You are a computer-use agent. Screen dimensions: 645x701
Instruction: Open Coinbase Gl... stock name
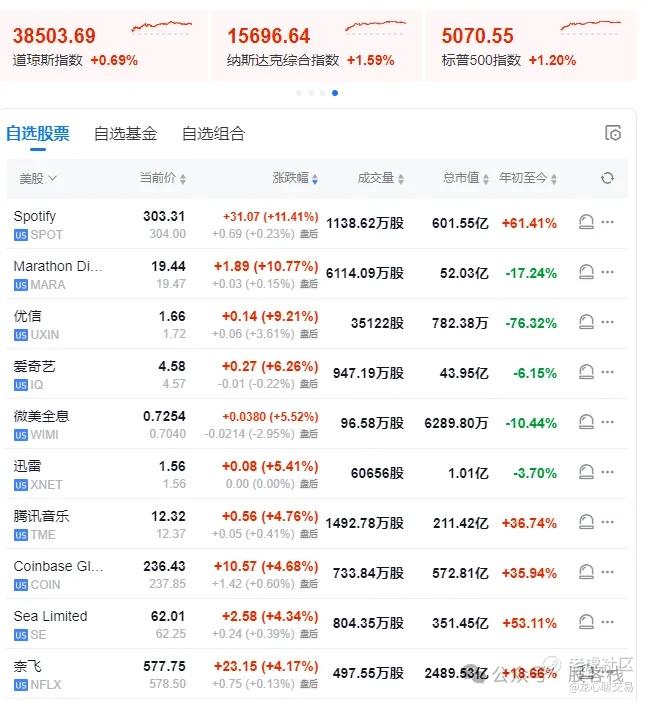[59, 566]
